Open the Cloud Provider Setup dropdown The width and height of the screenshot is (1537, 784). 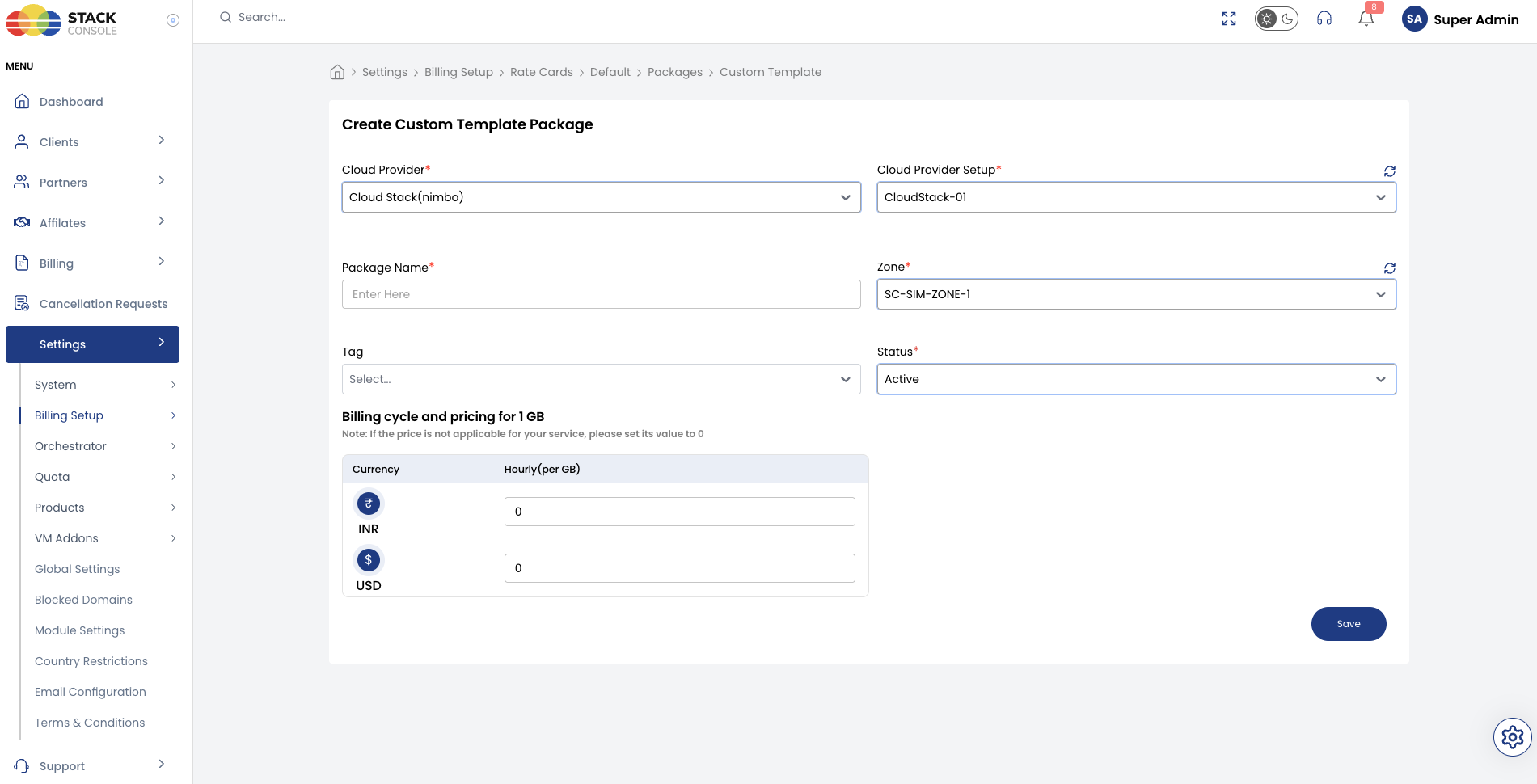1137,197
